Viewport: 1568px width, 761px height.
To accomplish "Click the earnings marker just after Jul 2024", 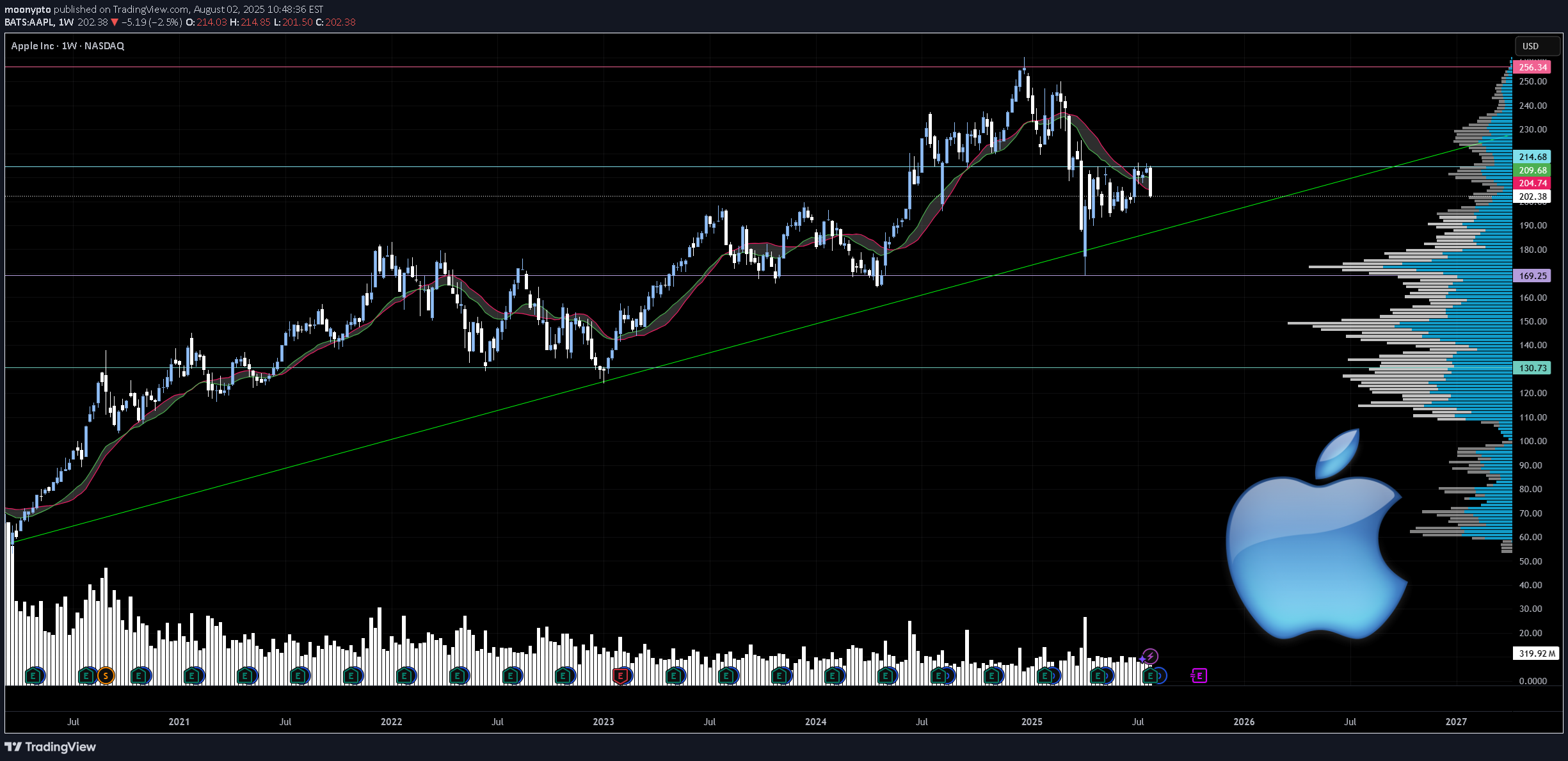I will [x=939, y=676].
